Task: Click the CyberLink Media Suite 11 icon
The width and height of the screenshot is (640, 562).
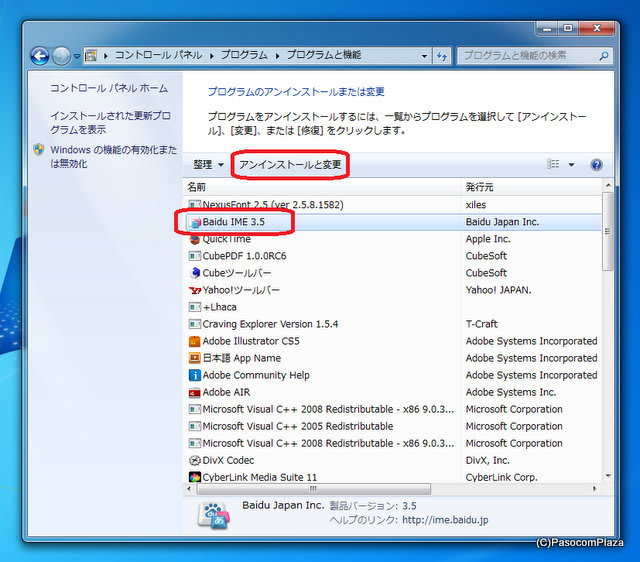Action: pyautogui.click(x=195, y=477)
